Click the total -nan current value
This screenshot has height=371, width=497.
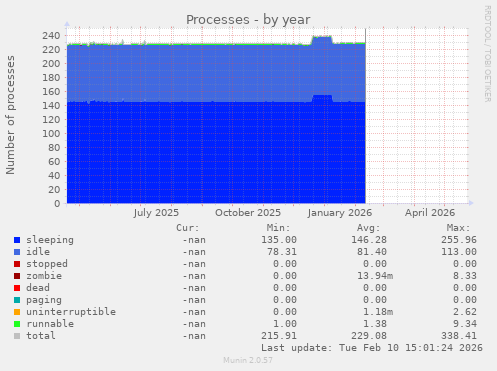click(x=194, y=336)
